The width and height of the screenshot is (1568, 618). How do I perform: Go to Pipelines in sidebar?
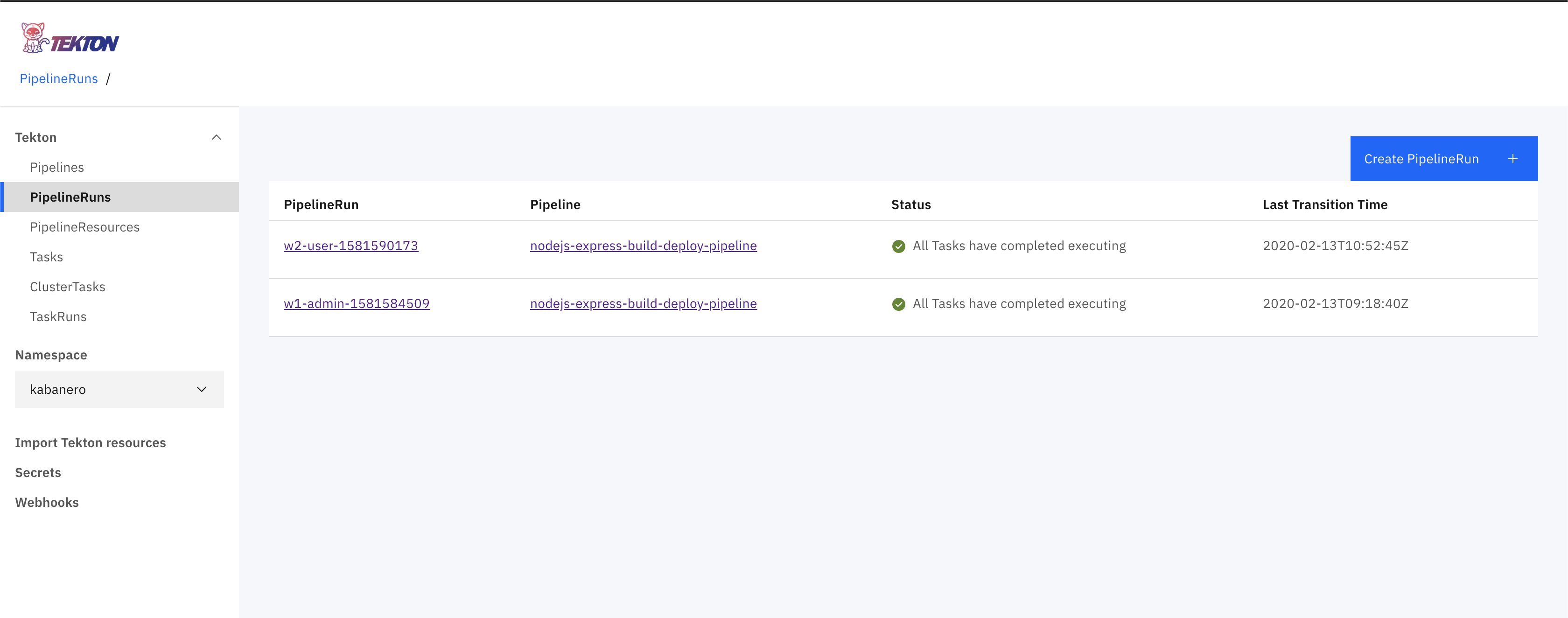pyautogui.click(x=56, y=168)
